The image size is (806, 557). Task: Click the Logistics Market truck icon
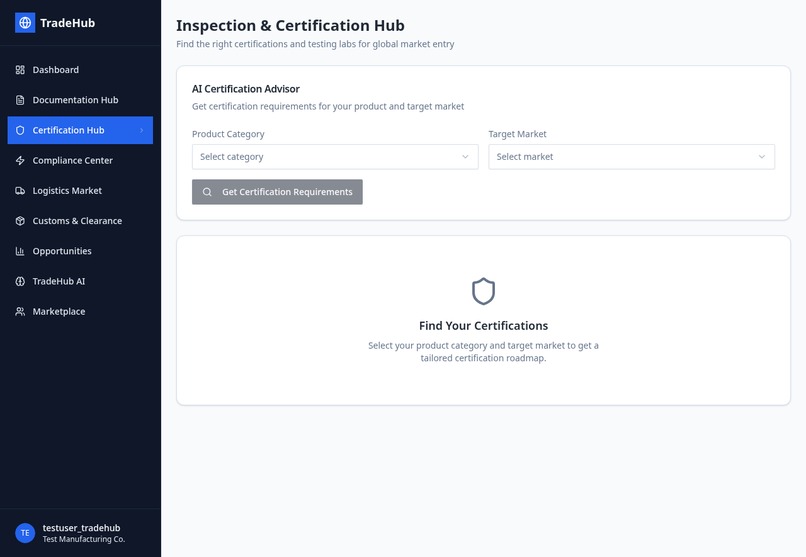[20, 191]
